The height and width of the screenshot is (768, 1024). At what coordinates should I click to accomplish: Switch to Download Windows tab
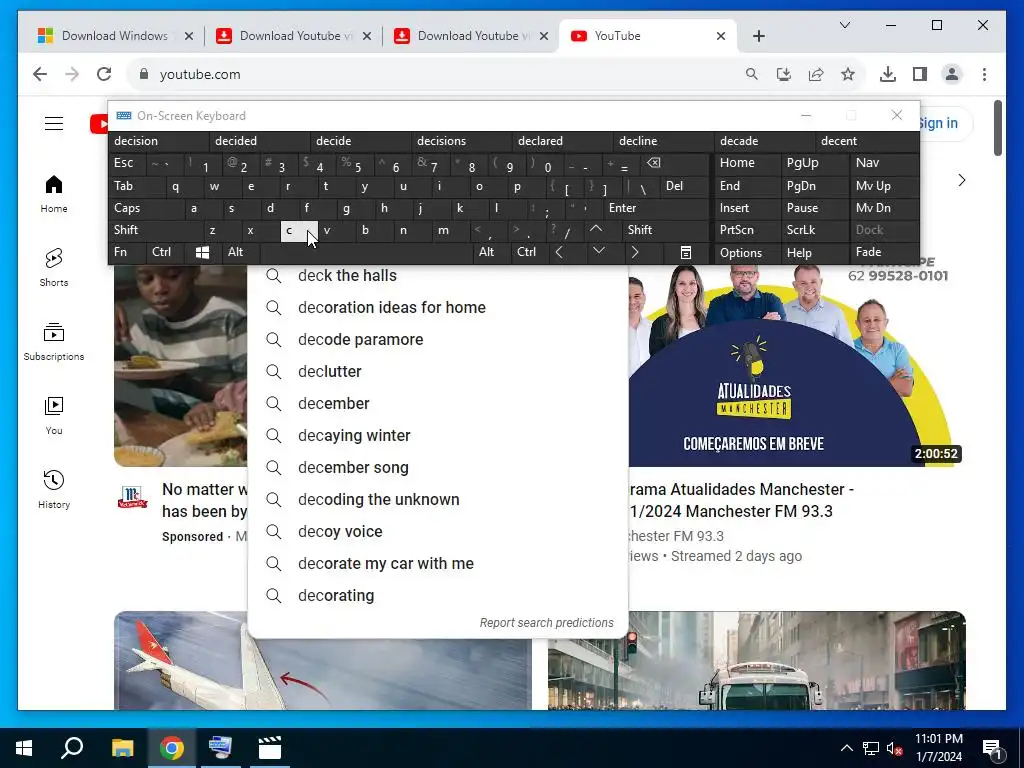[x=115, y=36]
